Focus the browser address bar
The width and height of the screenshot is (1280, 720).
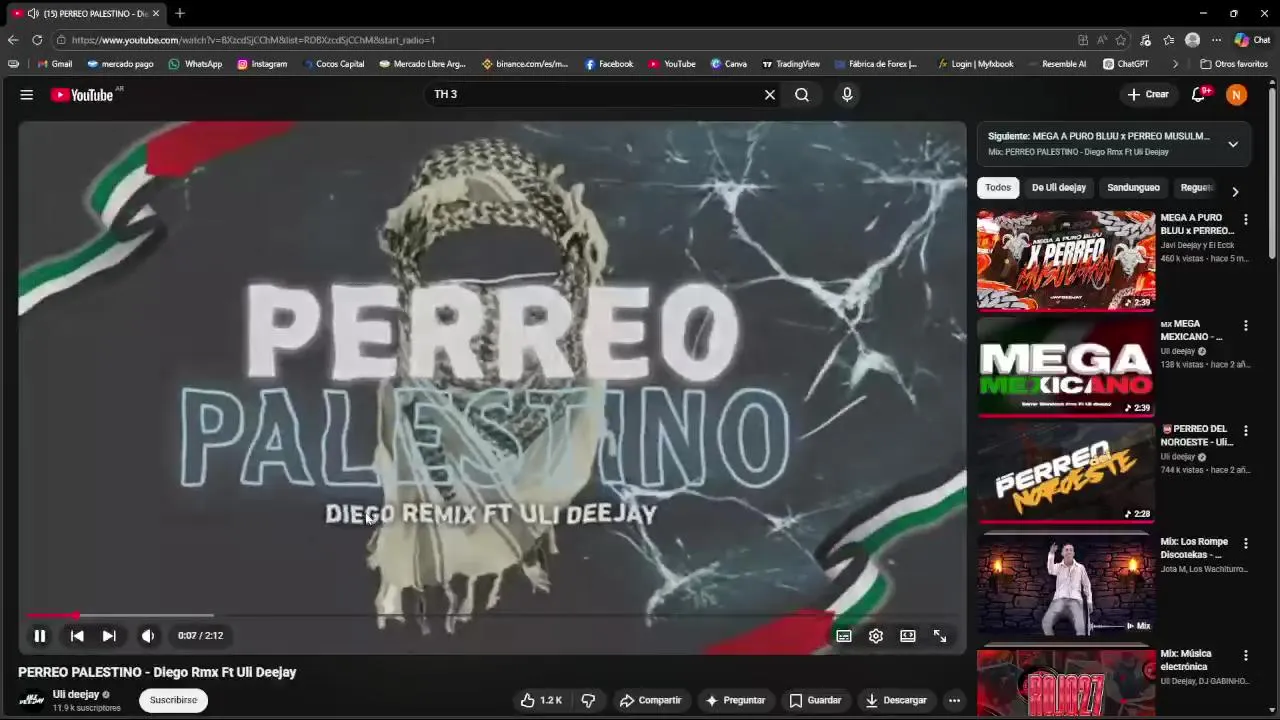click(x=560, y=40)
